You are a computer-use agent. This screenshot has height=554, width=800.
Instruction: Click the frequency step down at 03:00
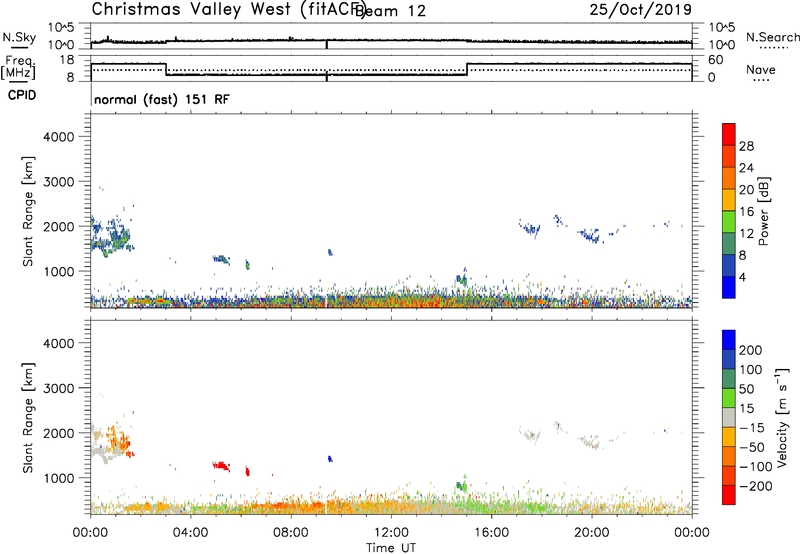point(166,69)
